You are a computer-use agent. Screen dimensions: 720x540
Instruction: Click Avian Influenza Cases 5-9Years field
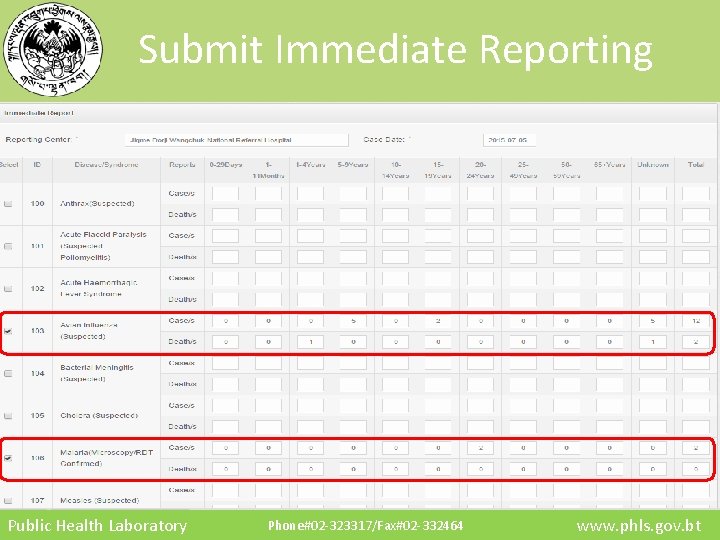(353, 321)
